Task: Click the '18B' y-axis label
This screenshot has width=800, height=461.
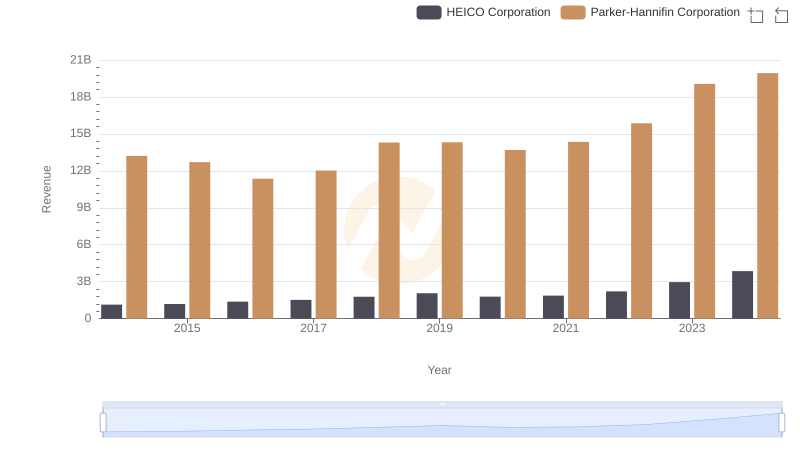Action: coord(81,97)
